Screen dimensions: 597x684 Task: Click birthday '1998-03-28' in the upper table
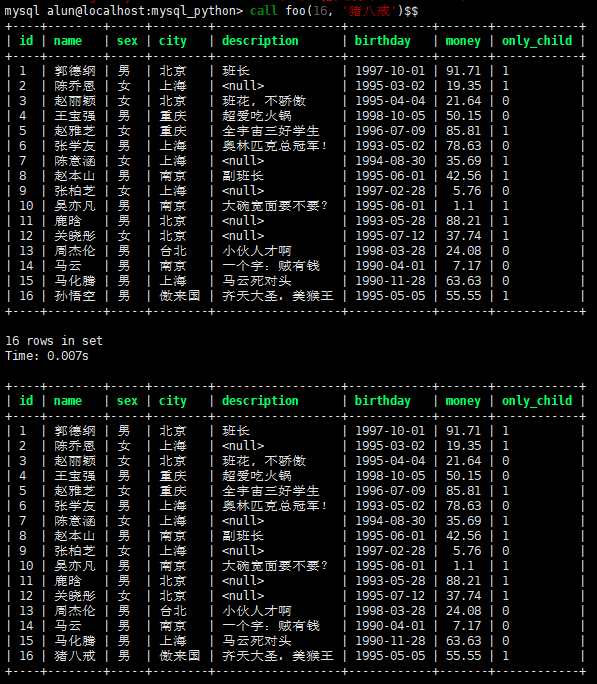[390, 251]
